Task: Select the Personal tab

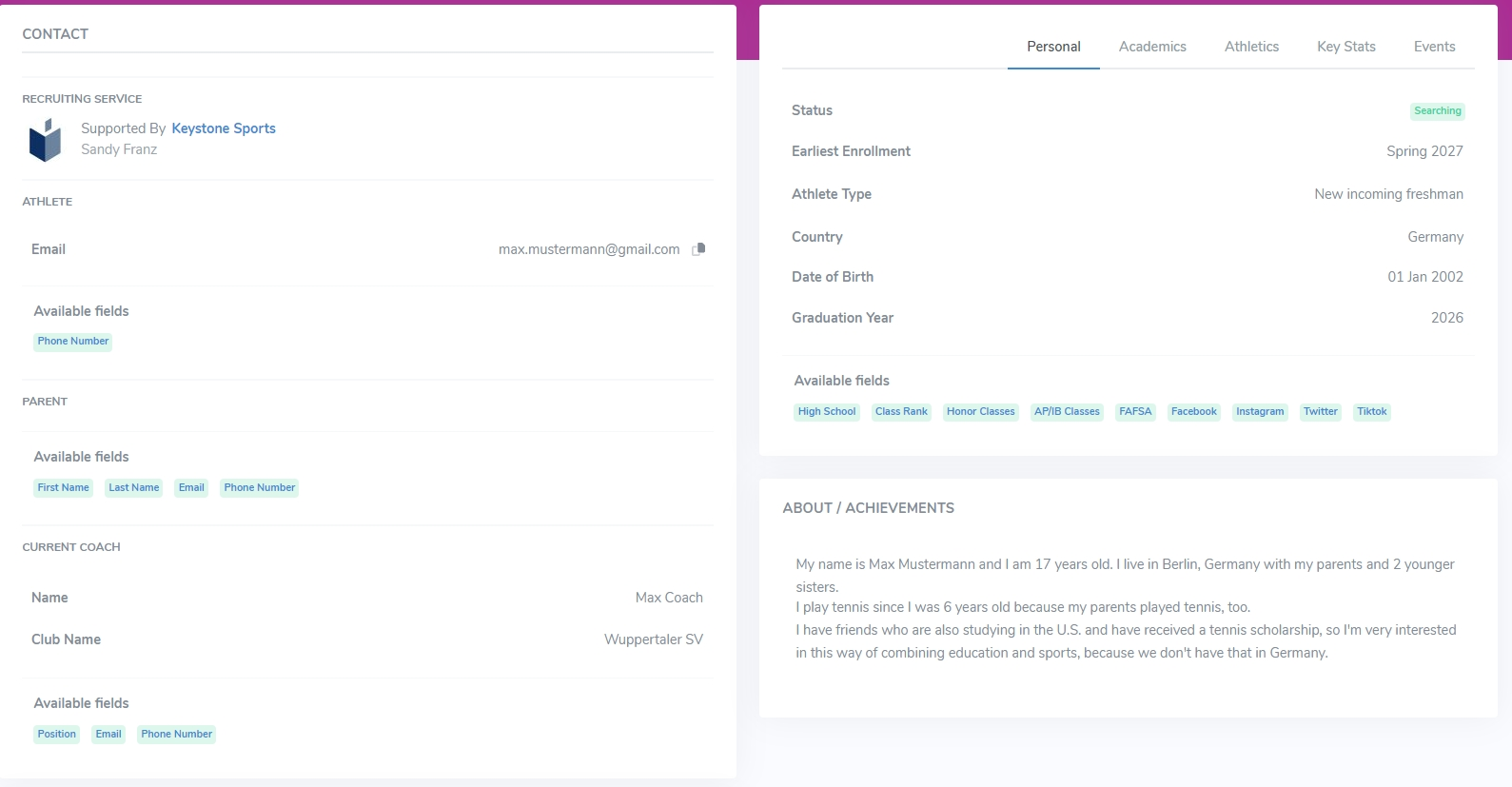Action: click(1053, 47)
